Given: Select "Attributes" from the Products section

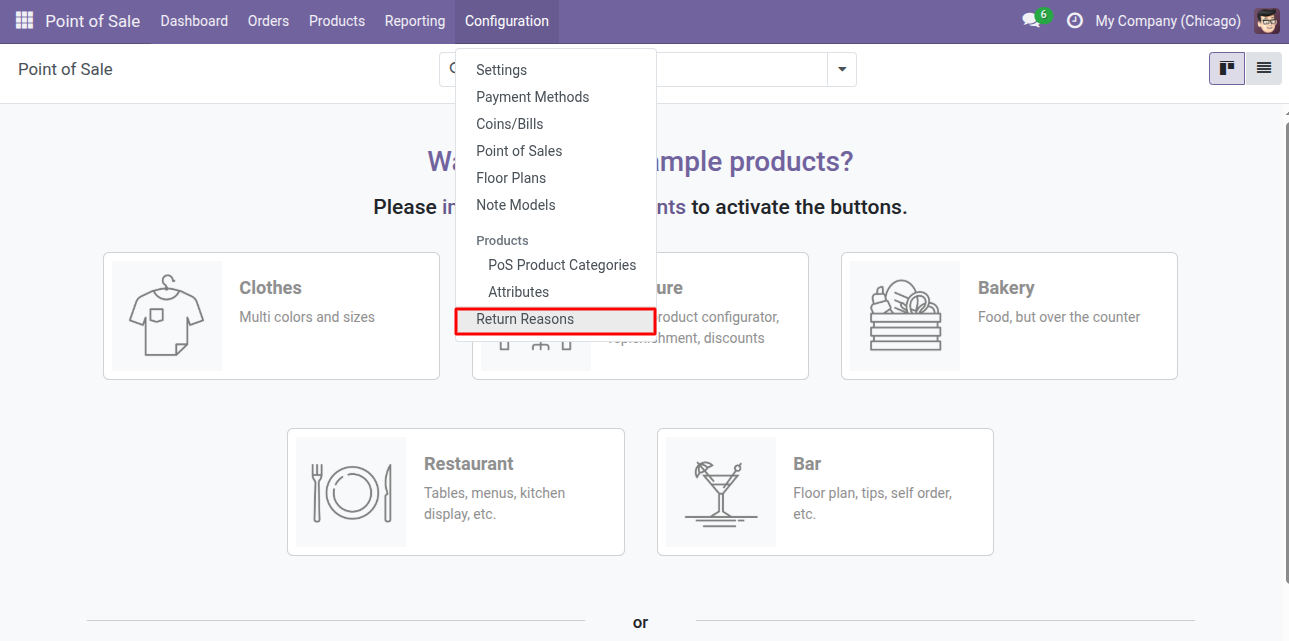Looking at the screenshot, I should (518, 292).
